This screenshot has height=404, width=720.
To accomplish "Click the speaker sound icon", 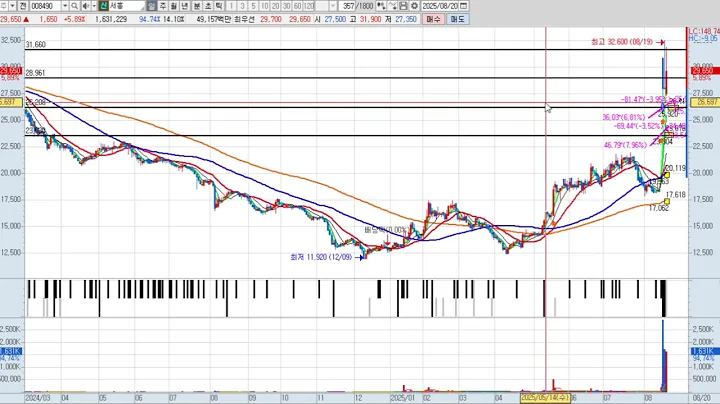I will pos(86,6).
